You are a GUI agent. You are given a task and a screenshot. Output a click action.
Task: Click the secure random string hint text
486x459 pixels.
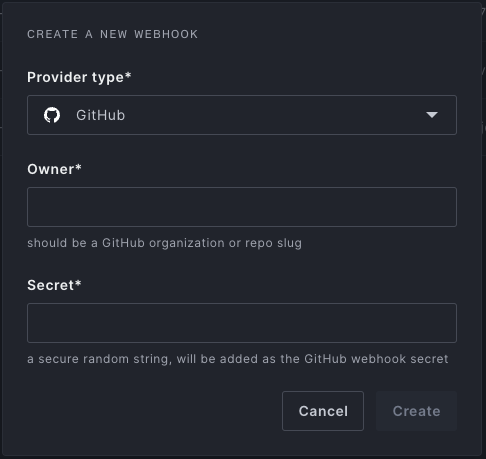(x=238, y=359)
